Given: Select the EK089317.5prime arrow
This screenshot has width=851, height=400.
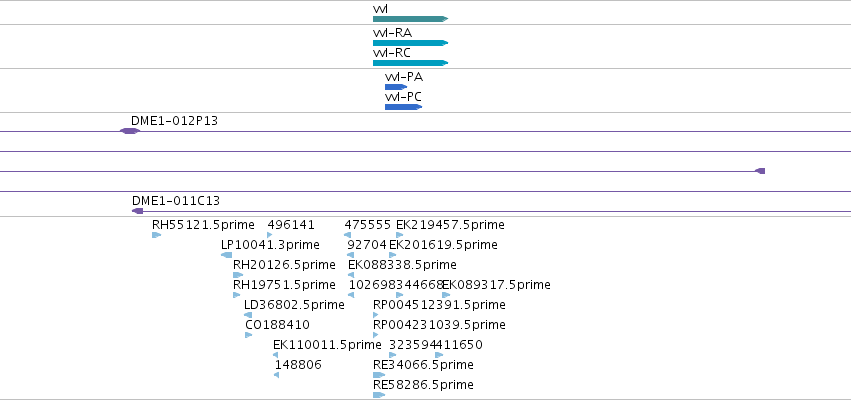Looking at the screenshot, I should (x=446, y=295).
